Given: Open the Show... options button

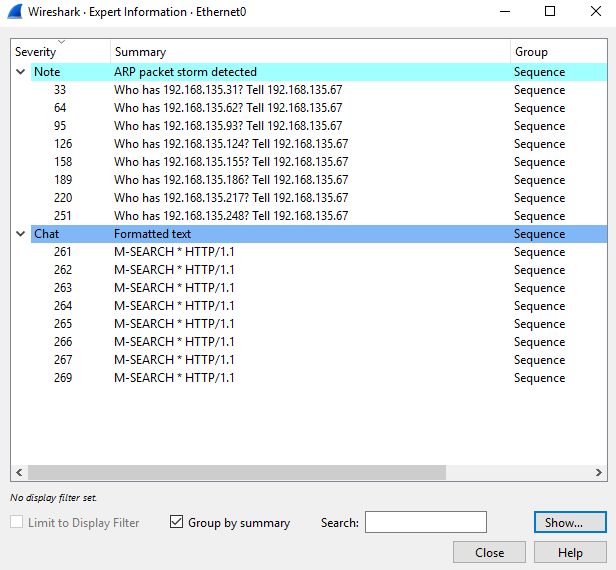Looking at the screenshot, I should [570, 522].
